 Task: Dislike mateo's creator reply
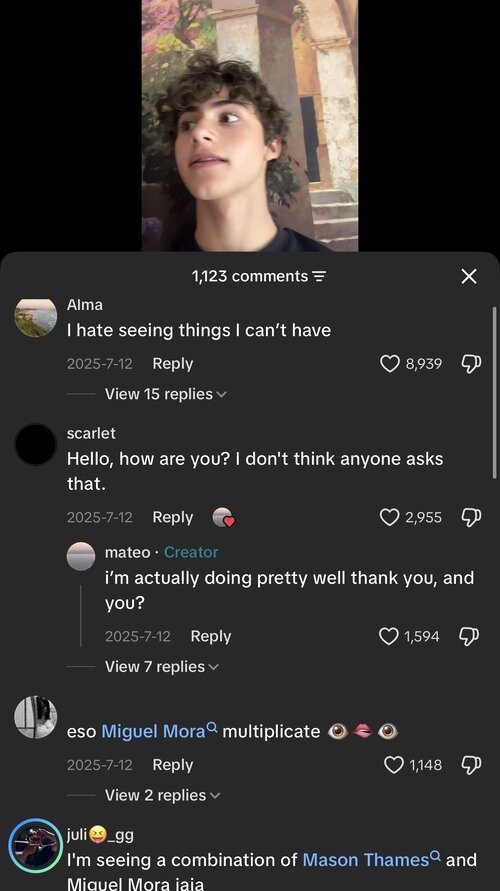pos(469,636)
